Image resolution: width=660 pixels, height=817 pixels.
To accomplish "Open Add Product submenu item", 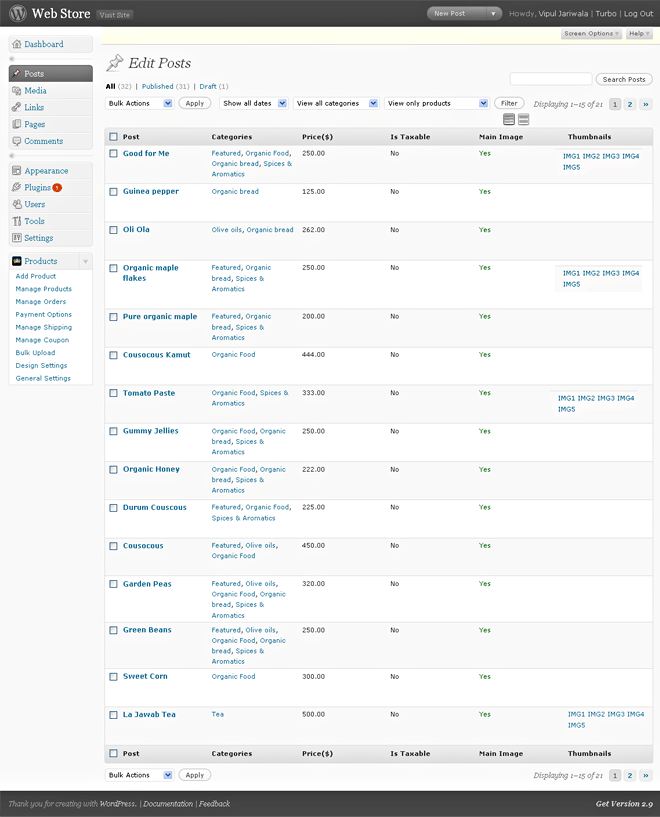I will coord(35,276).
